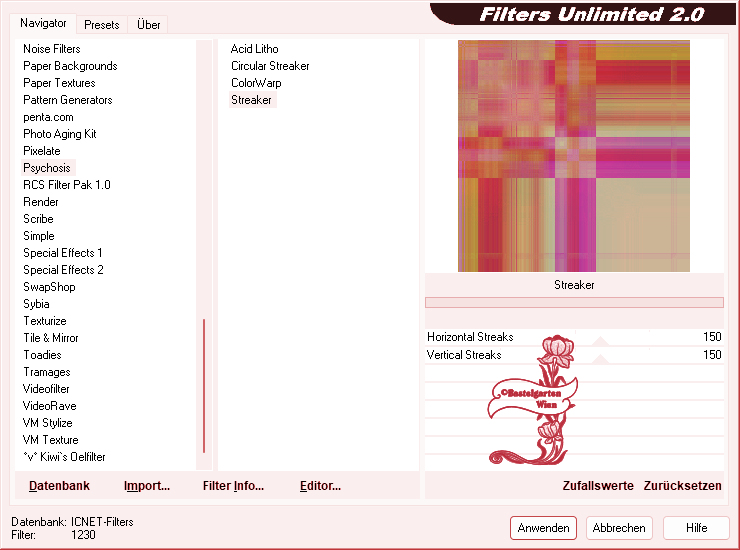The width and height of the screenshot is (740, 550).
Task: Click the Streaker preview image
Action: click(574, 156)
